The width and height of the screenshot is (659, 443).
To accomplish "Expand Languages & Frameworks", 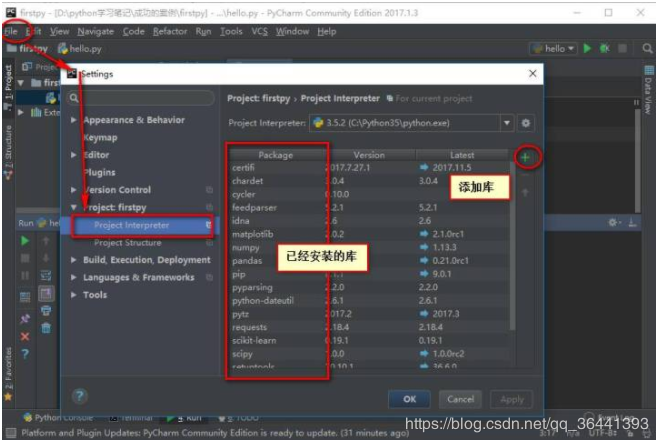I will 74,277.
